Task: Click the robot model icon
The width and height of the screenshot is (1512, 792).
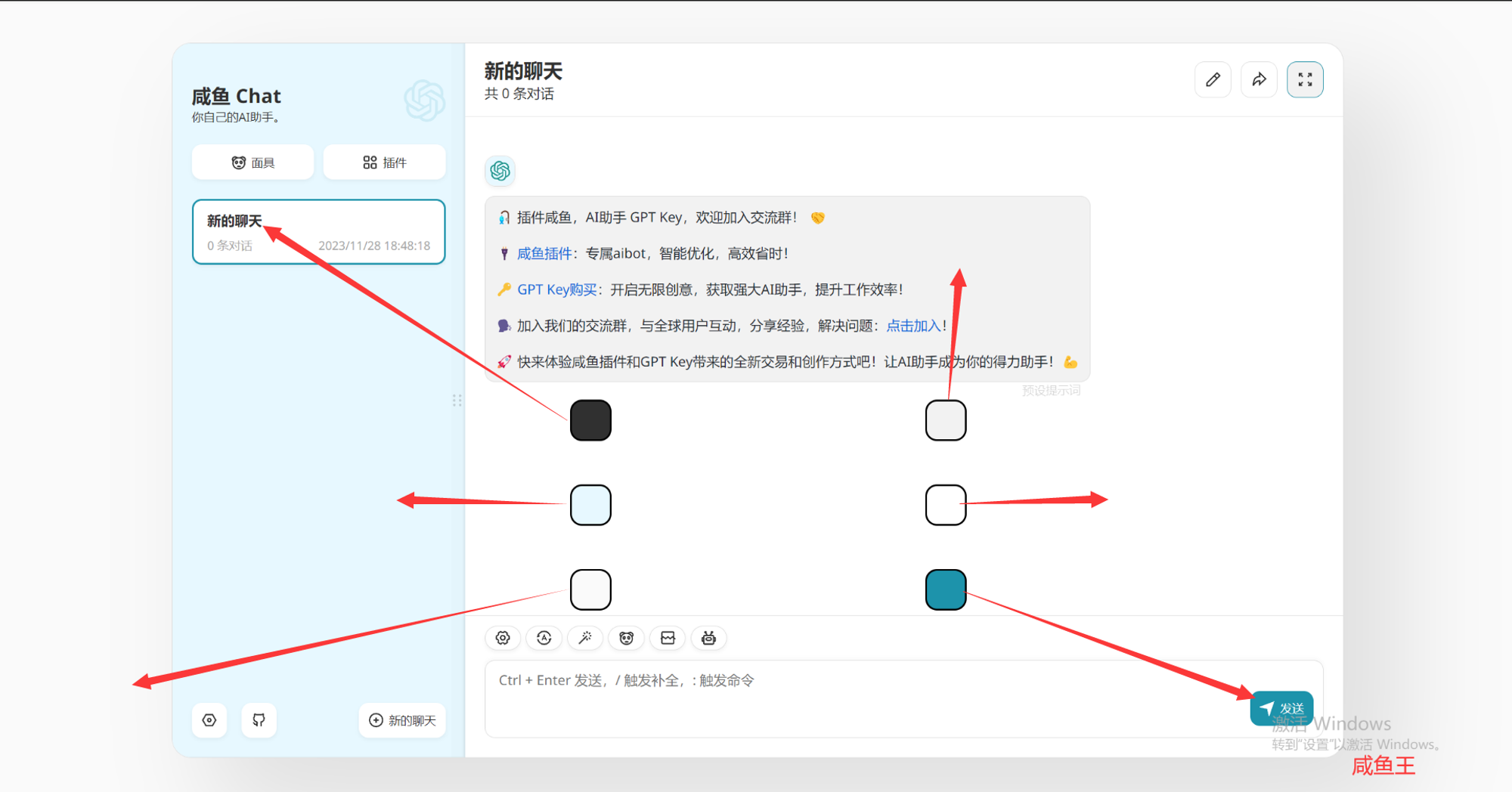Action: (708, 639)
